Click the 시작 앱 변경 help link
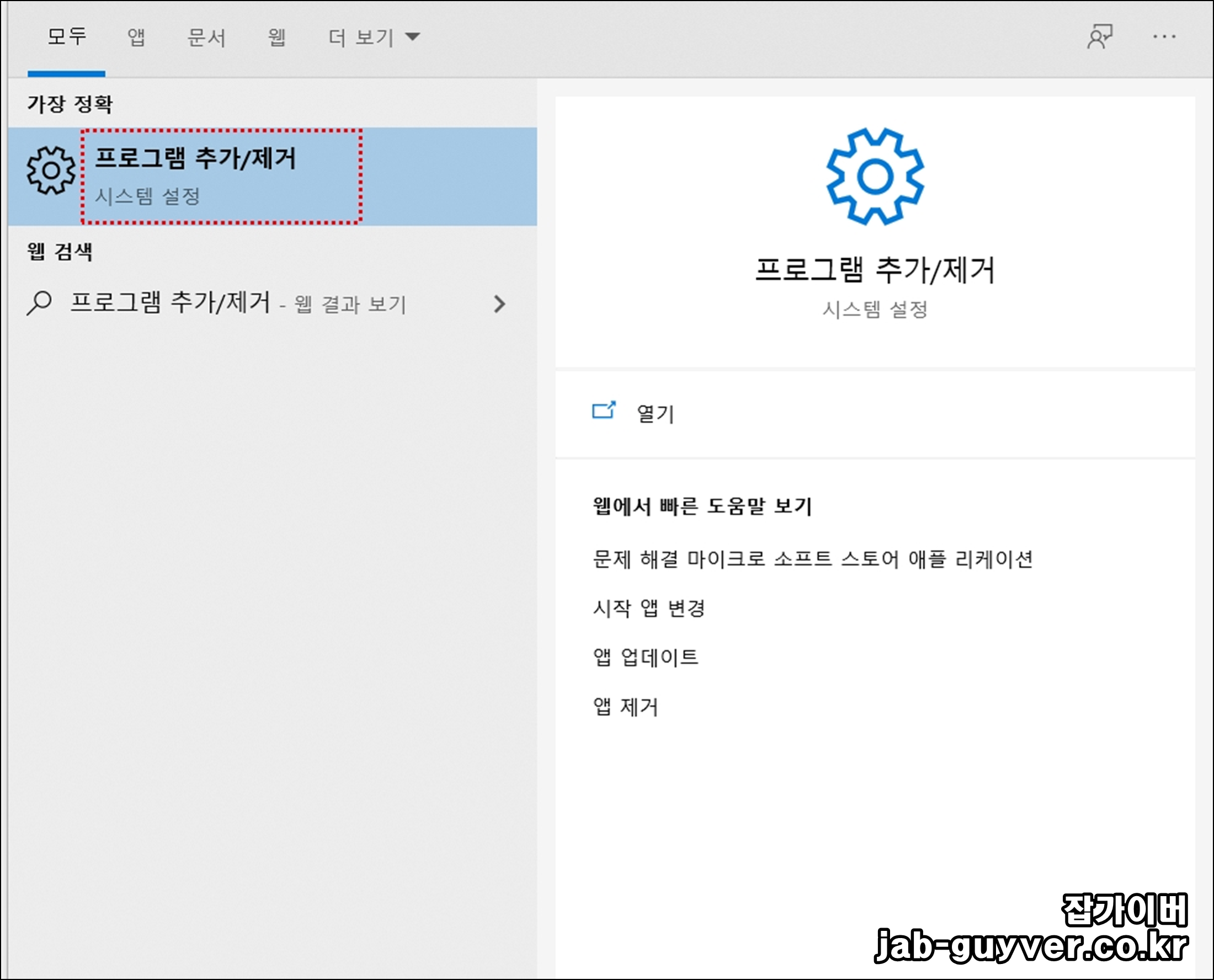 pos(649,608)
